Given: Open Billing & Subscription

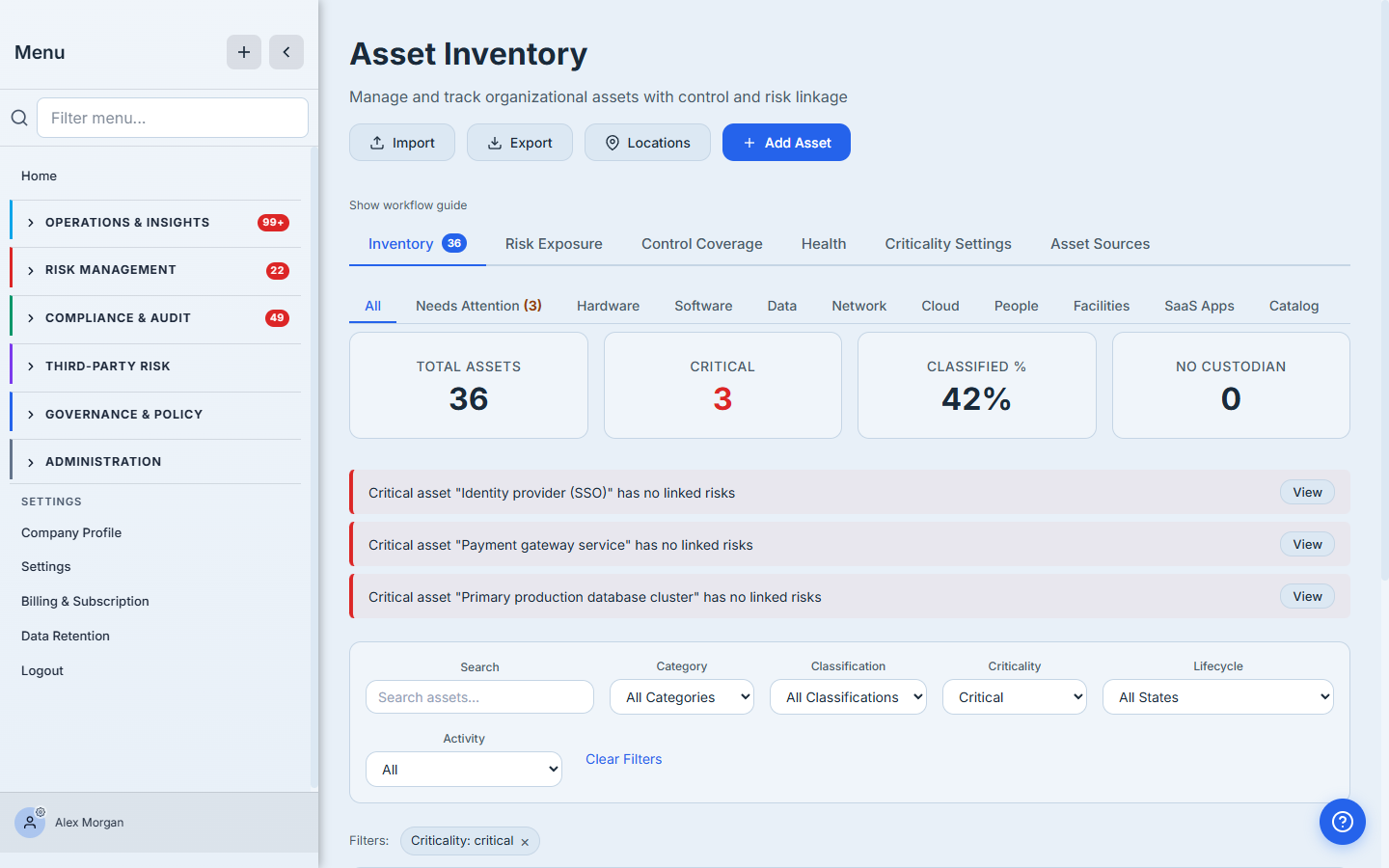Looking at the screenshot, I should coord(85,602).
